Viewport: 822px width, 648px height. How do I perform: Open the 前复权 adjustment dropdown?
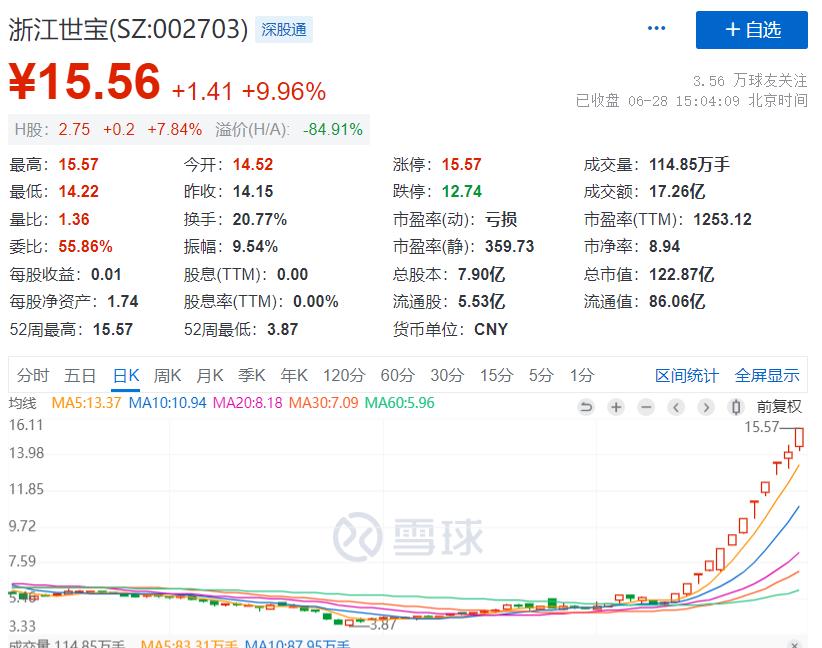click(x=780, y=407)
